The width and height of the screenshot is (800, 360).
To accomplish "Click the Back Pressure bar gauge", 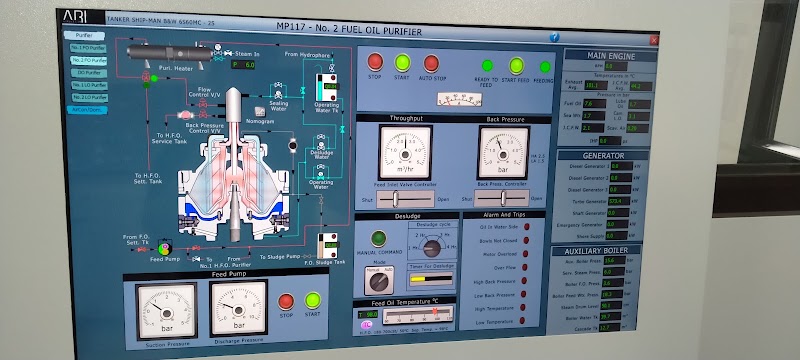I will [x=503, y=152].
